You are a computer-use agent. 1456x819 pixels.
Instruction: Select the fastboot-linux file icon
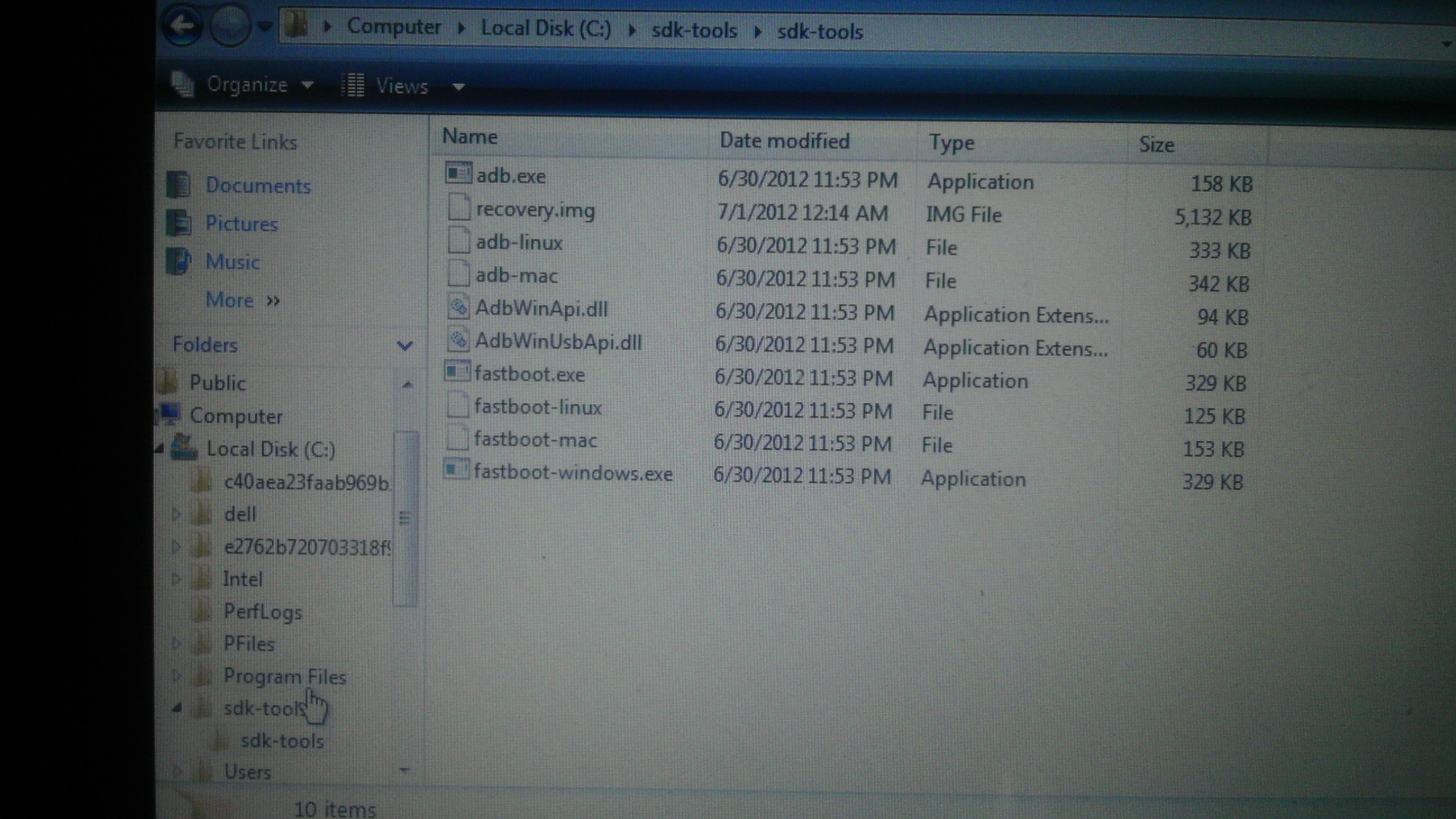click(457, 406)
